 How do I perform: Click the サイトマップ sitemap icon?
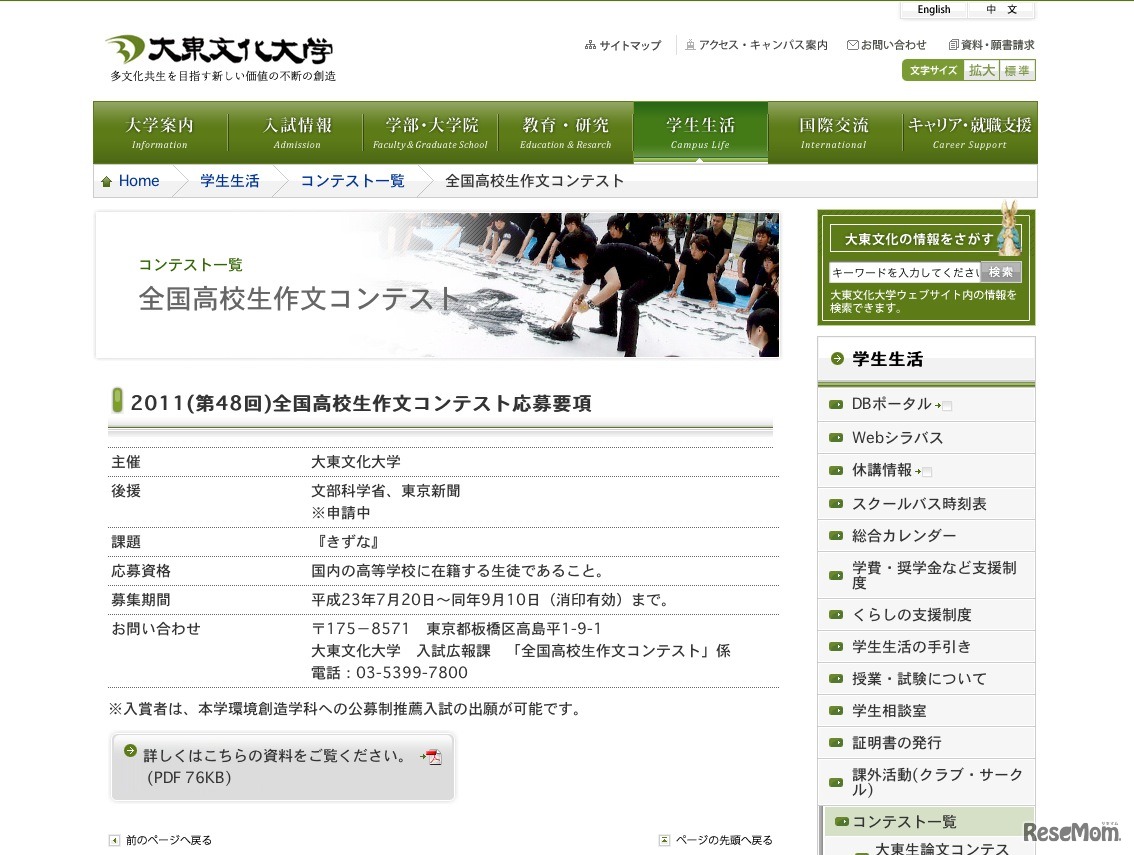(x=588, y=45)
